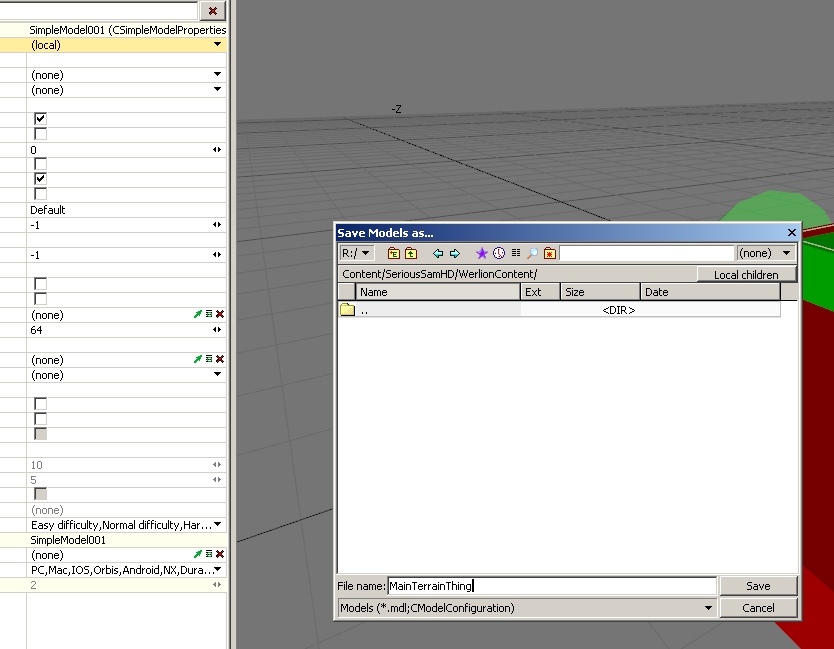This screenshot has height=649, width=834.
Task: Click into the File name field
Action: (x=552, y=586)
